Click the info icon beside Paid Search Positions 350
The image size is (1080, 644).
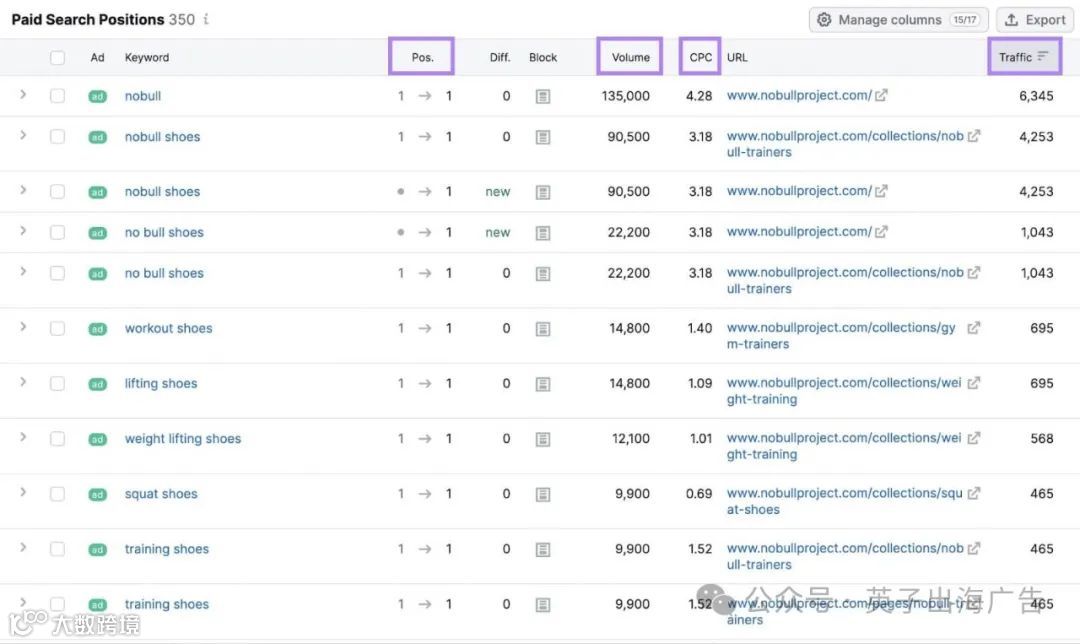coord(206,19)
